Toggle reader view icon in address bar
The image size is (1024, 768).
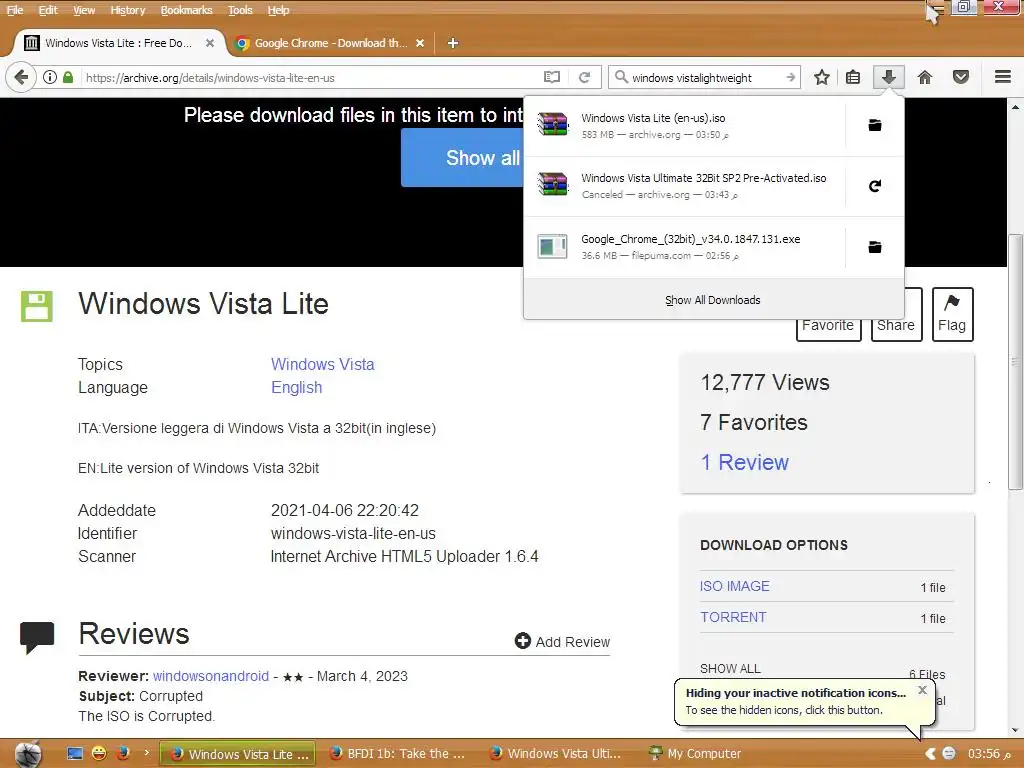(552, 77)
